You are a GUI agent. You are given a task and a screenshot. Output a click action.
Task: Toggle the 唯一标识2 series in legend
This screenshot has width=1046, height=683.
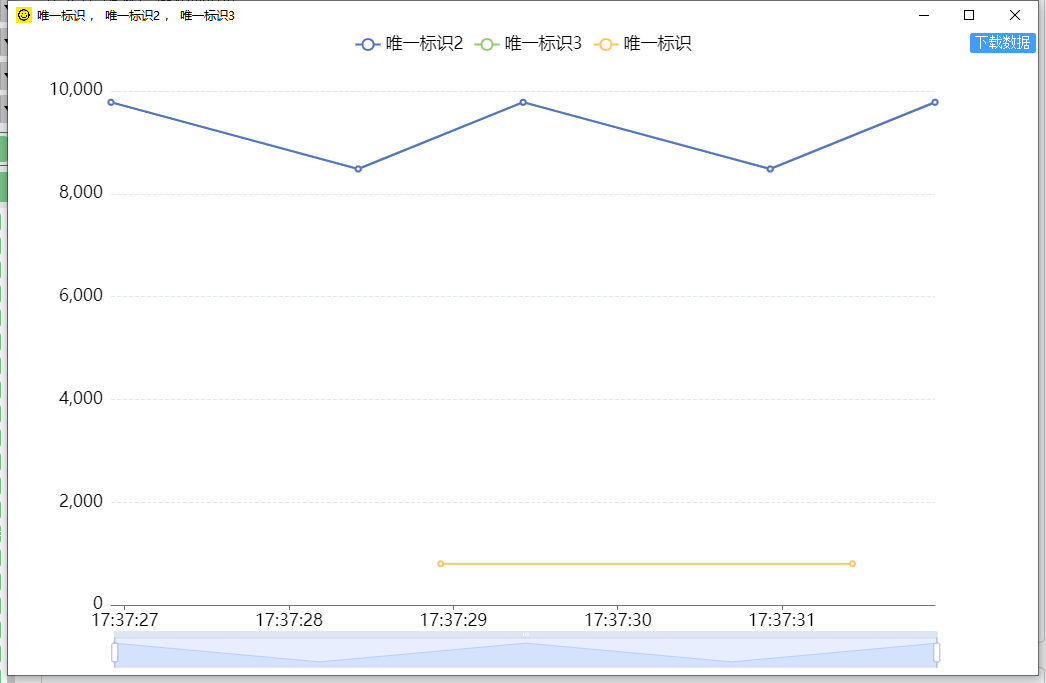[409, 44]
